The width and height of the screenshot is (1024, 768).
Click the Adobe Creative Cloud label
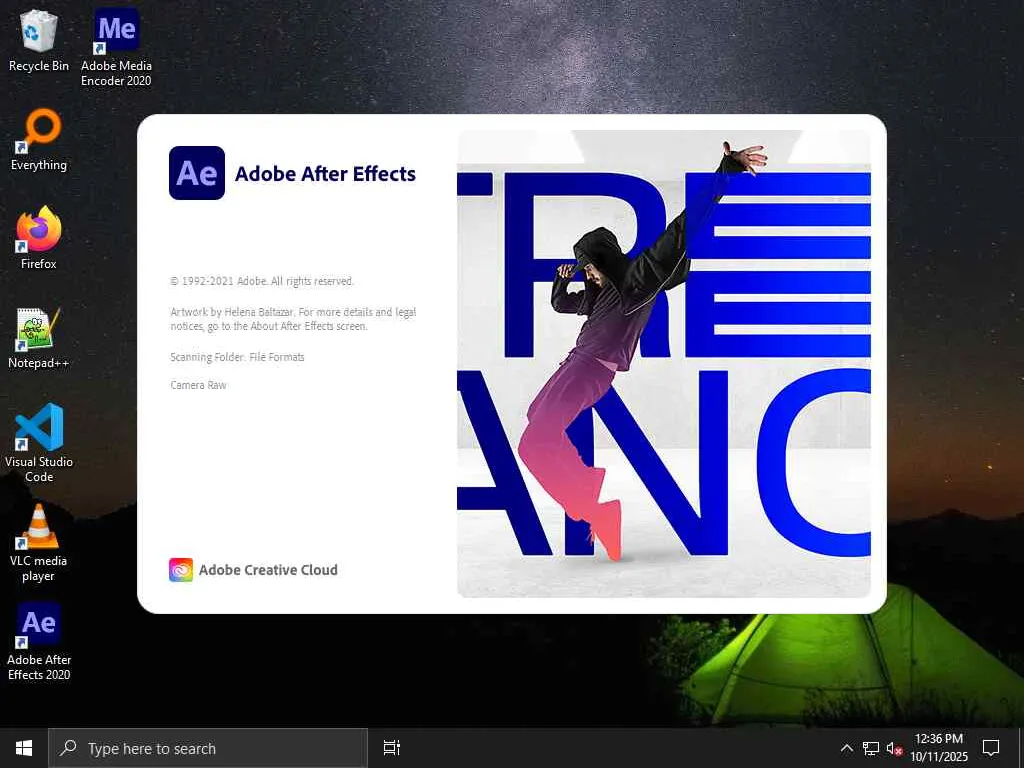pyautogui.click(x=268, y=570)
